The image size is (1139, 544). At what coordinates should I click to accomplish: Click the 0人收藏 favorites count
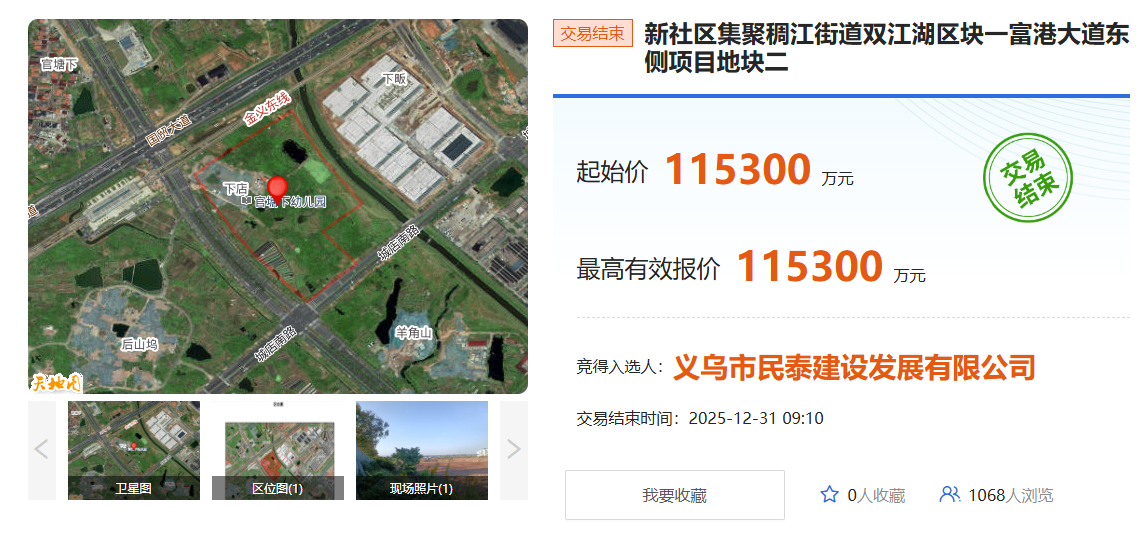876,496
